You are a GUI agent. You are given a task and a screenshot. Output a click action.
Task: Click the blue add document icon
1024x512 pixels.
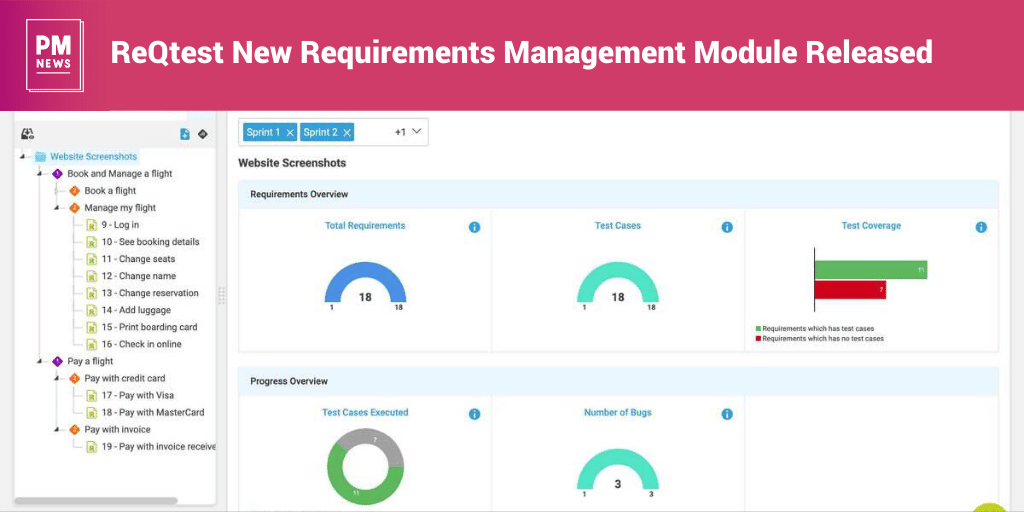point(185,134)
